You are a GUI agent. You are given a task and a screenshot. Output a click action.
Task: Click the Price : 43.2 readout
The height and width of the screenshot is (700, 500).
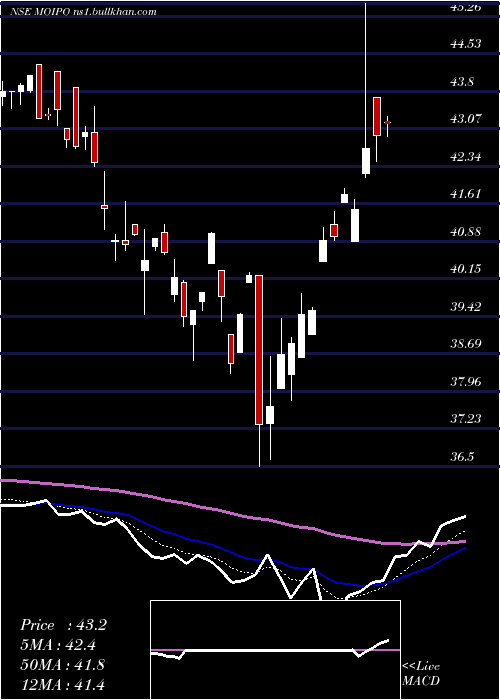point(63,625)
